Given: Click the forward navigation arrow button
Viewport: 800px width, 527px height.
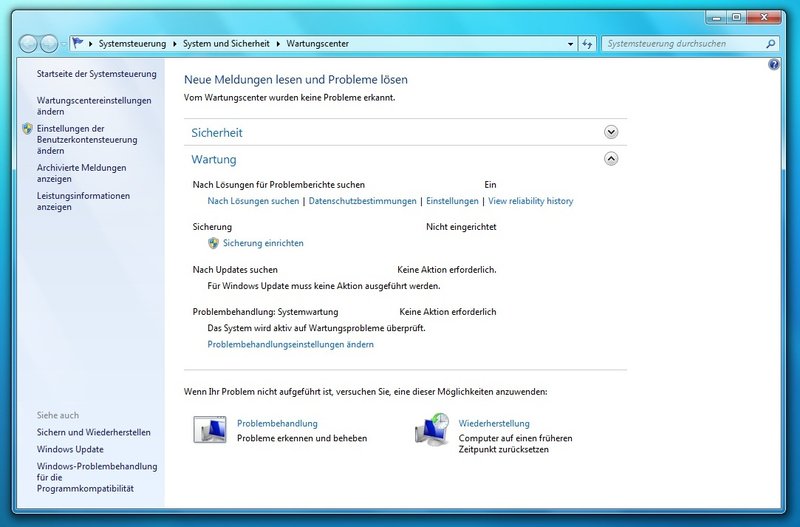Looking at the screenshot, I should (x=51, y=44).
